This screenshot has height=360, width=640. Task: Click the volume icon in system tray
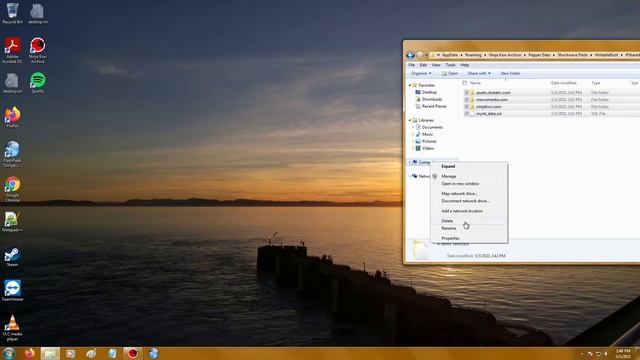pyautogui.click(x=606, y=353)
